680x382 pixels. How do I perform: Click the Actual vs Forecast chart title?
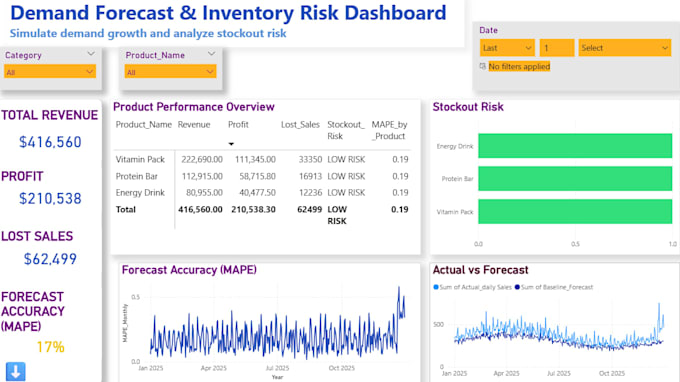pyautogui.click(x=481, y=270)
